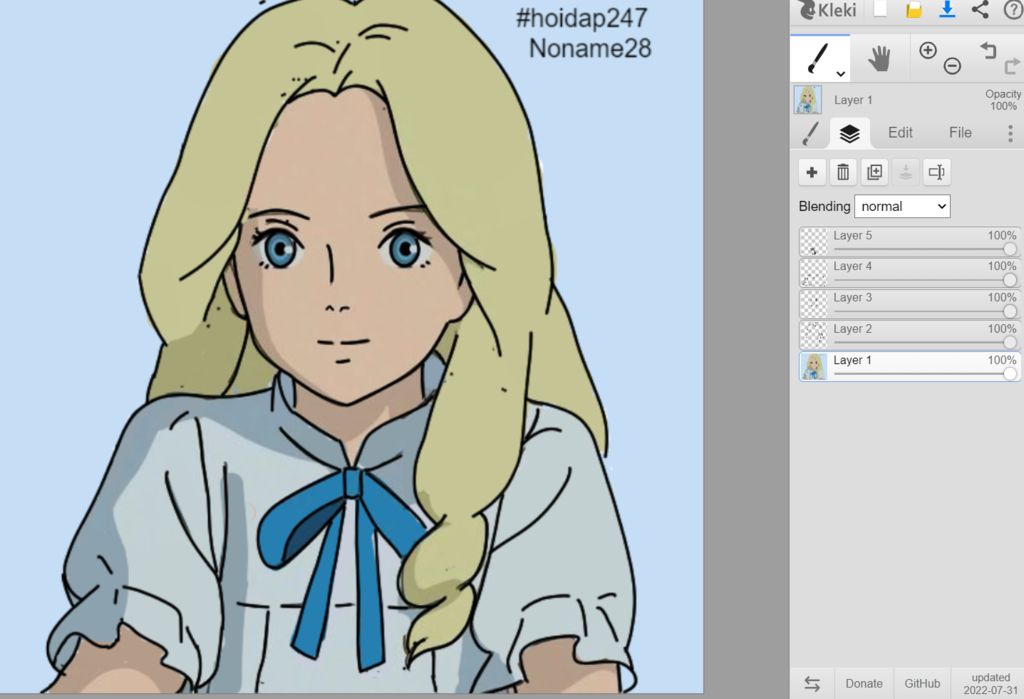
Task: Select Layer 5 in the layers list
Action: point(910,242)
